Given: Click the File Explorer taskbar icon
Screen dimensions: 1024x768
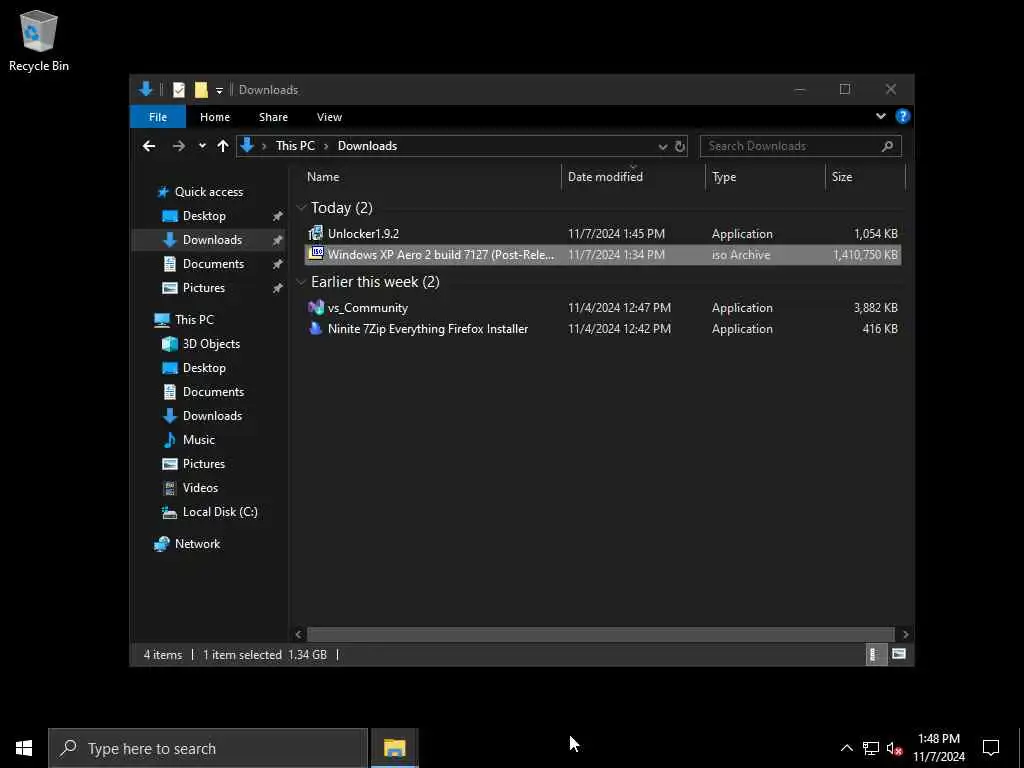Looking at the screenshot, I should click(394, 748).
